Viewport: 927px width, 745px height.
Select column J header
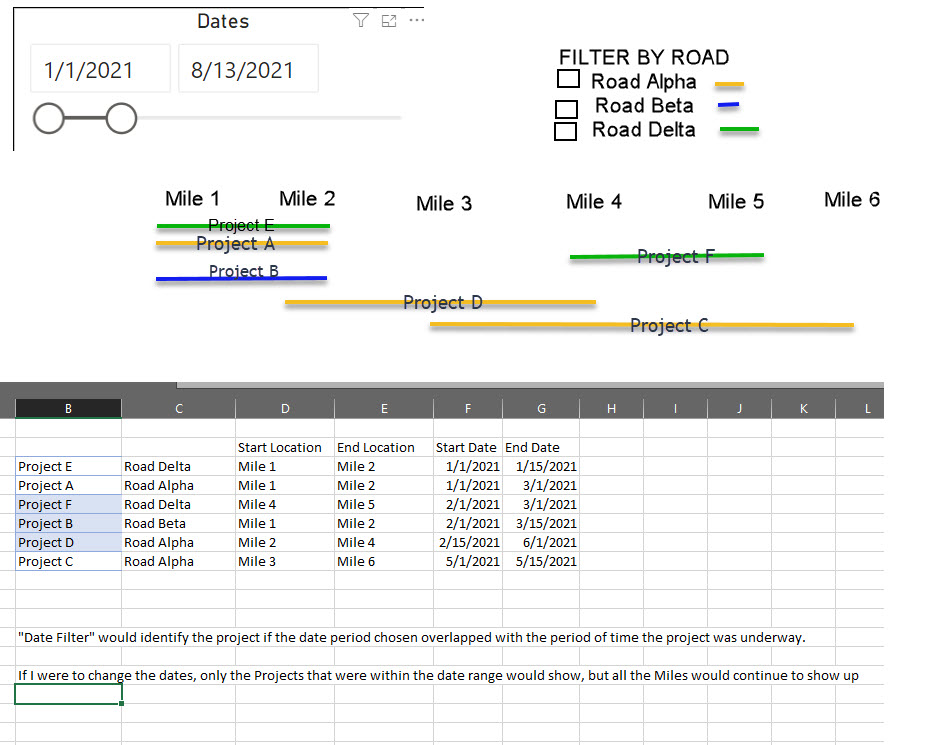739,409
